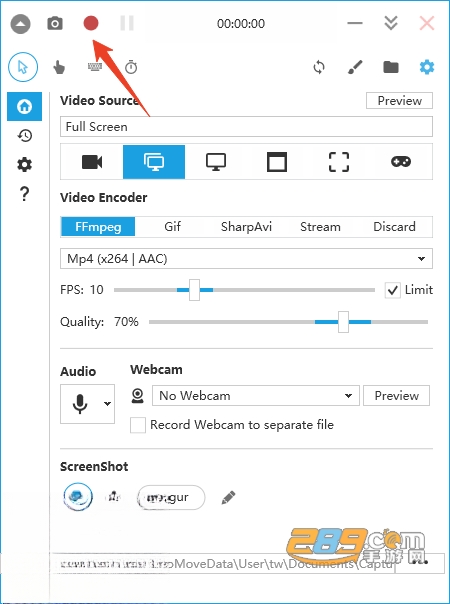Viewport: 450px width, 604px height.
Task: Select the webcam-only video source icon
Action: [92, 162]
